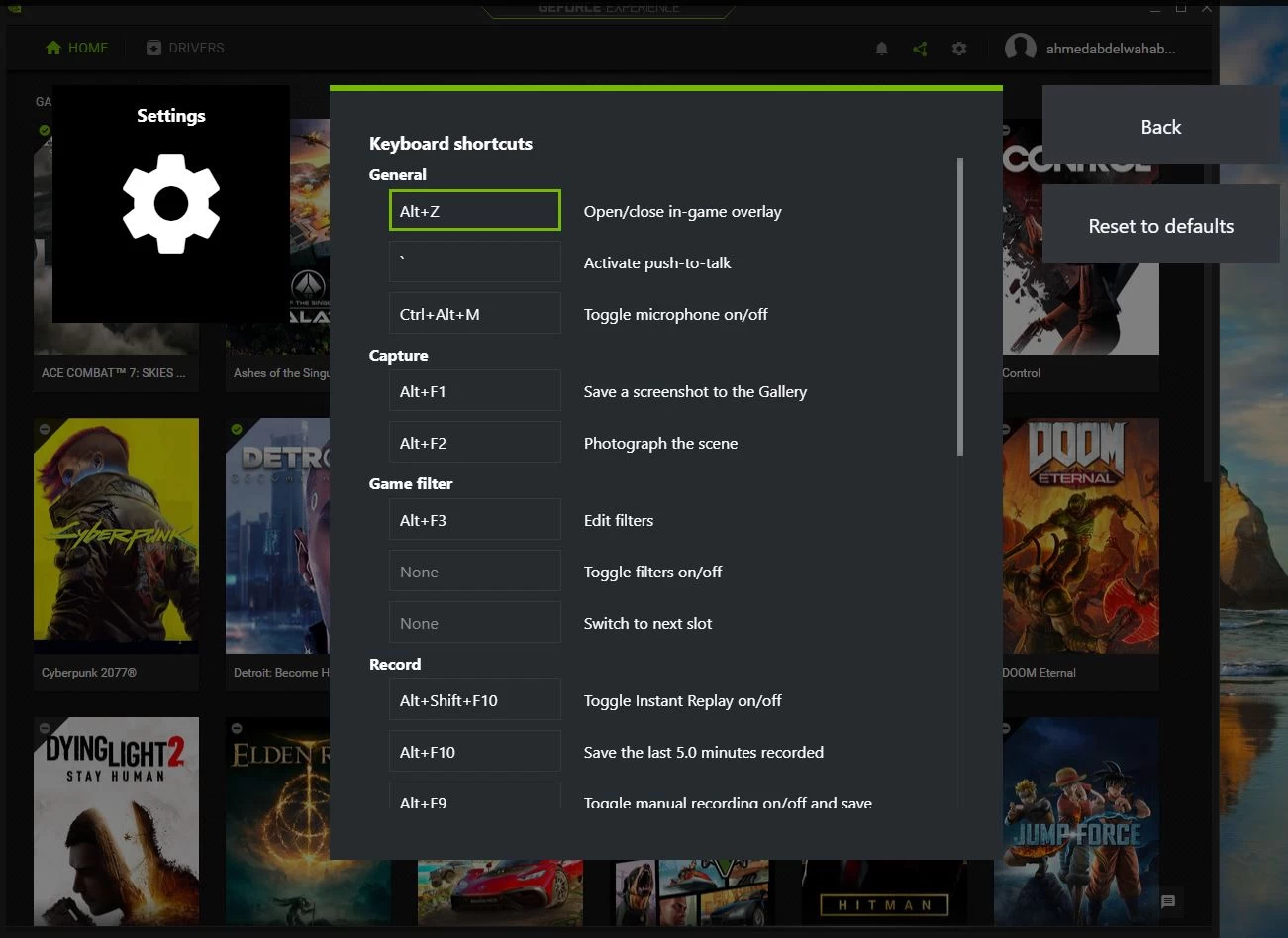
Task: Click the user avatar icon
Action: pyautogui.click(x=1021, y=48)
